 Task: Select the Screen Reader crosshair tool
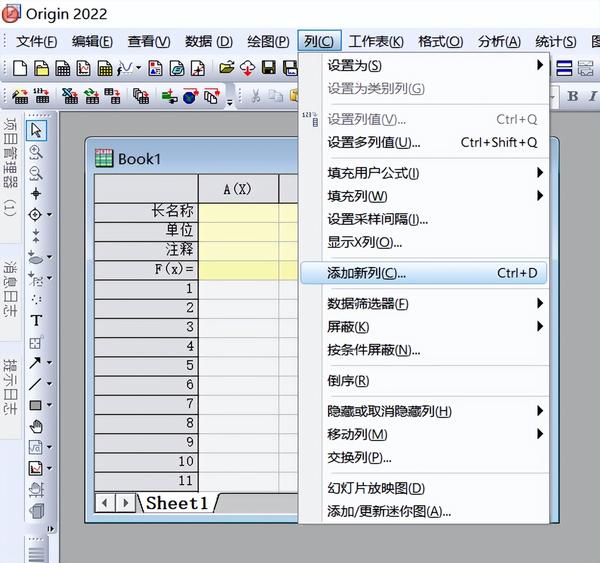click(x=36, y=194)
